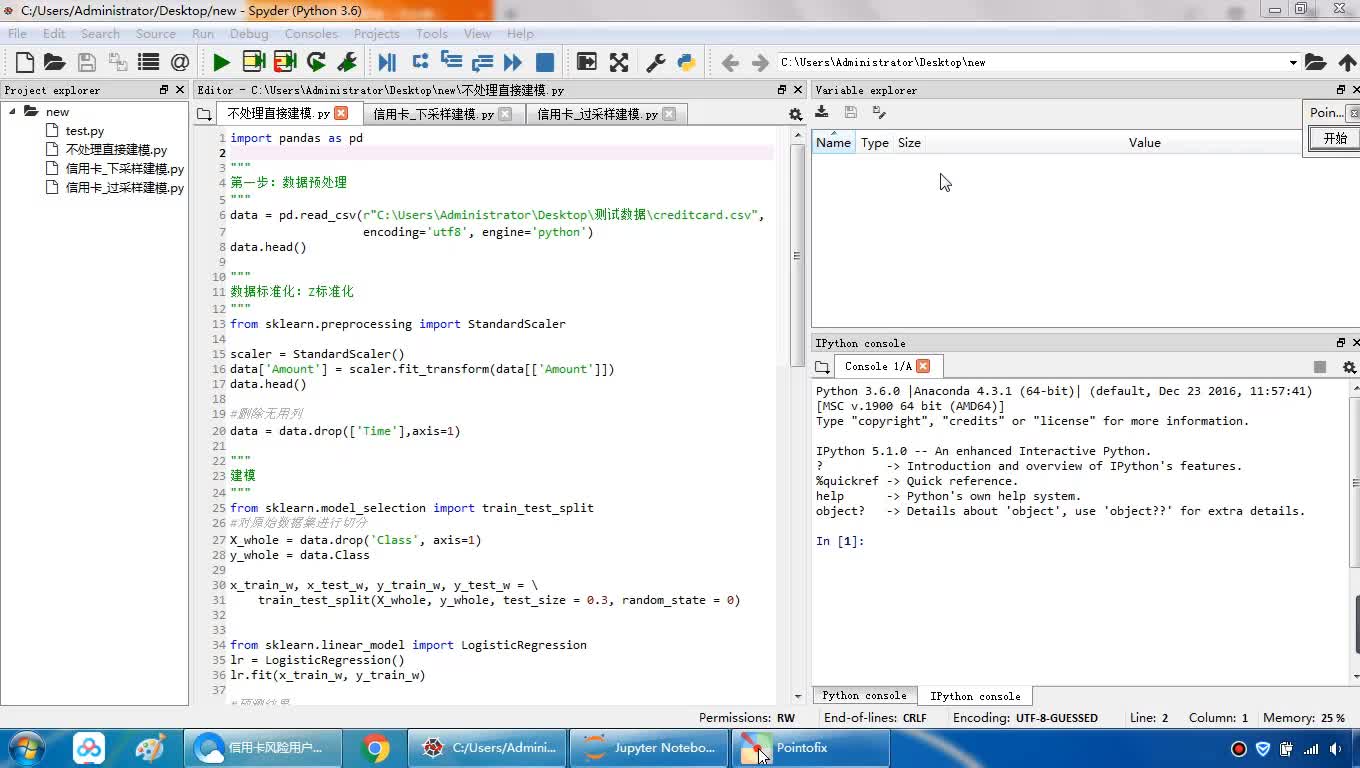The image size is (1360, 768).
Task: Import data icon in Variable explorer
Action: [x=822, y=113]
